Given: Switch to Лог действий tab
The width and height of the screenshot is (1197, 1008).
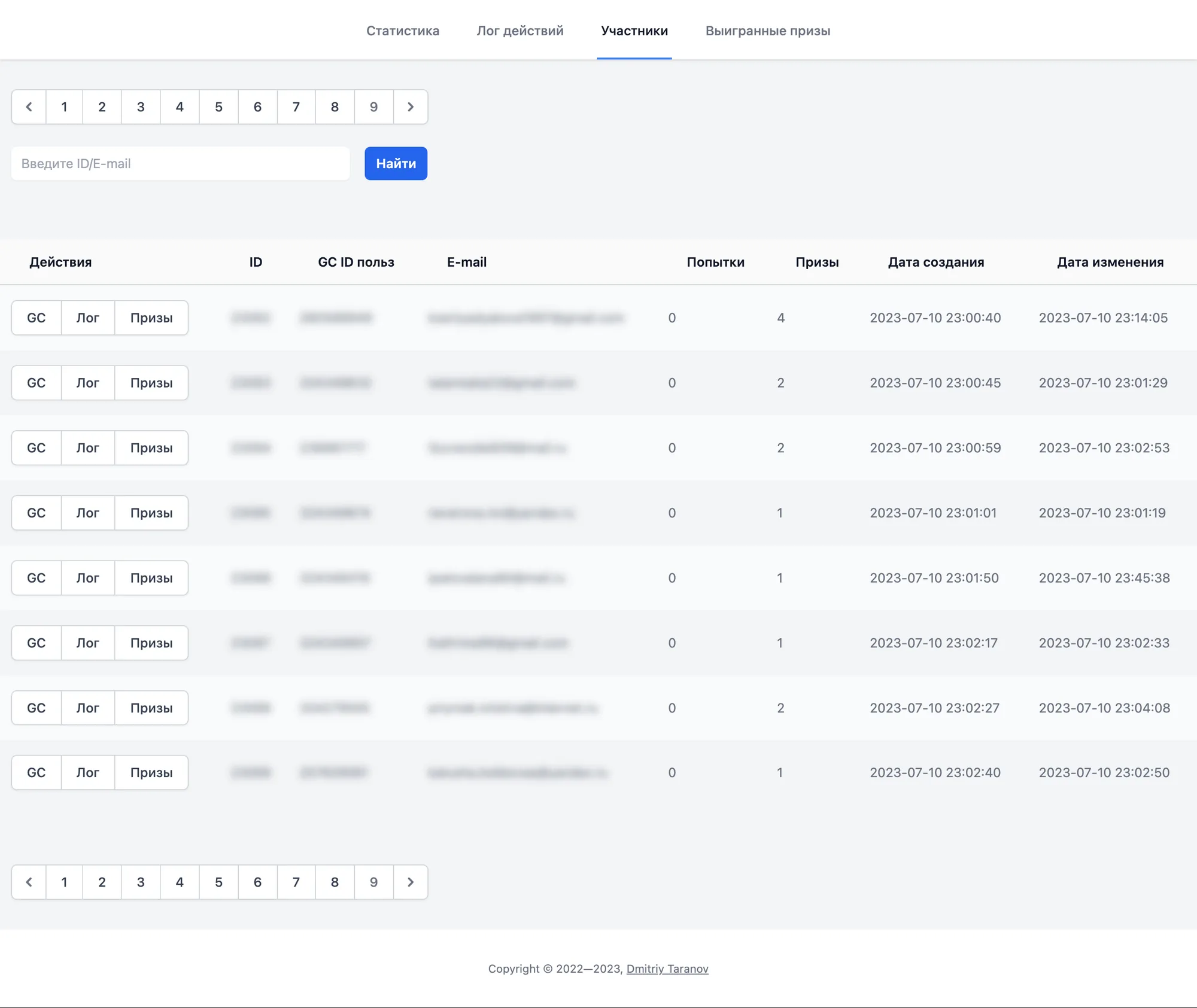Looking at the screenshot, I should point(520,31).
